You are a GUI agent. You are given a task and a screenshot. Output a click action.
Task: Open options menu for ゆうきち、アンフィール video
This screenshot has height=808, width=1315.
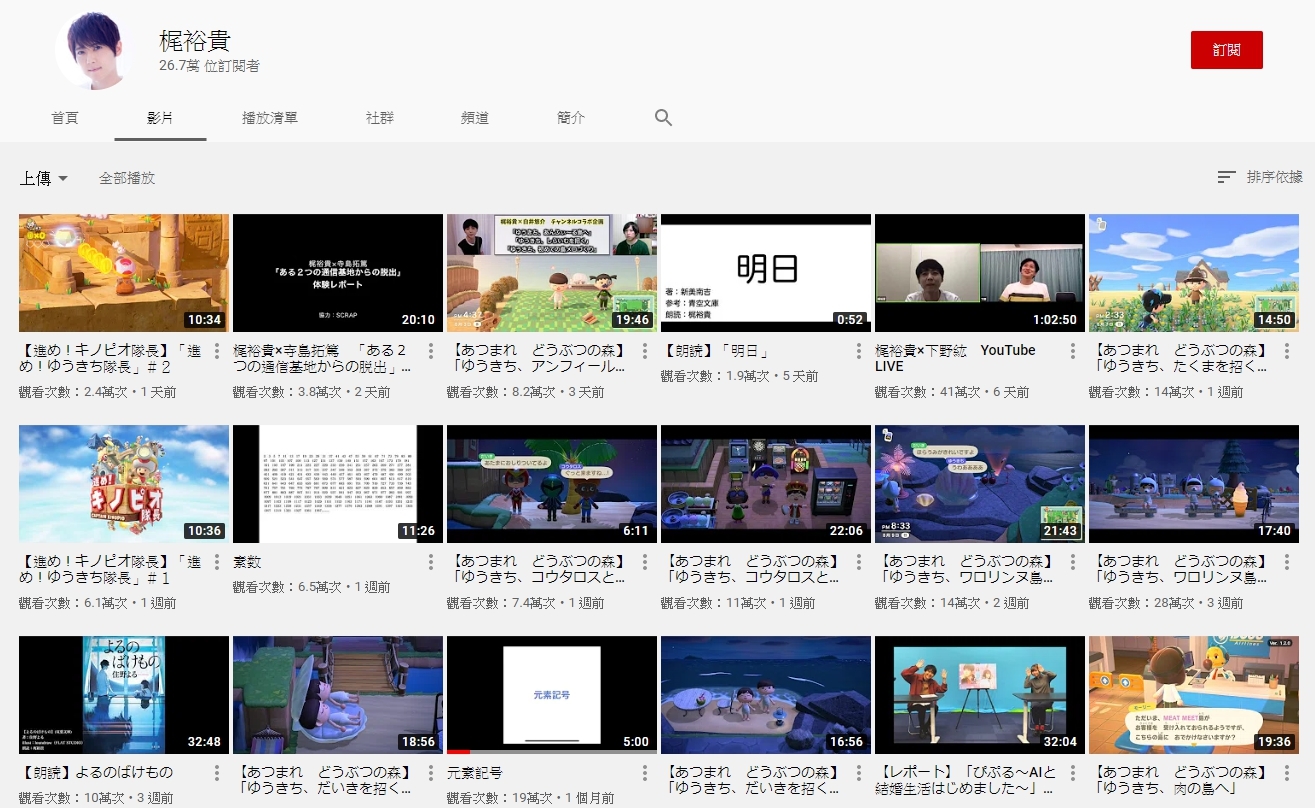(x=645, y=351)
